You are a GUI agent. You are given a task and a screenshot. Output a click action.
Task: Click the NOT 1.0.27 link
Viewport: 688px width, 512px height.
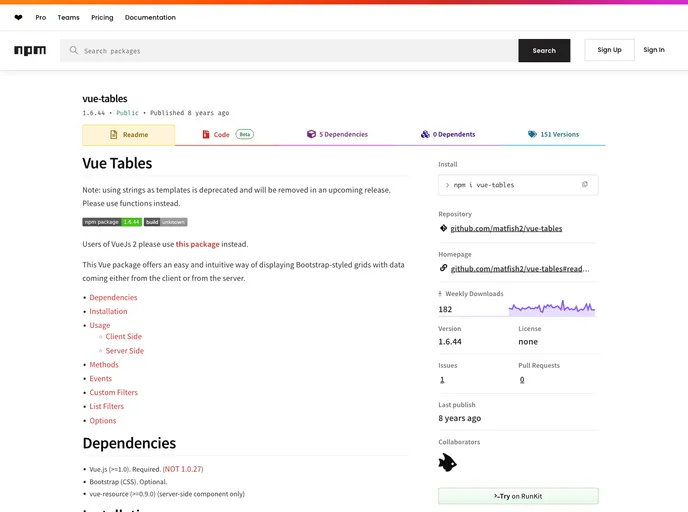coord(183,469)
